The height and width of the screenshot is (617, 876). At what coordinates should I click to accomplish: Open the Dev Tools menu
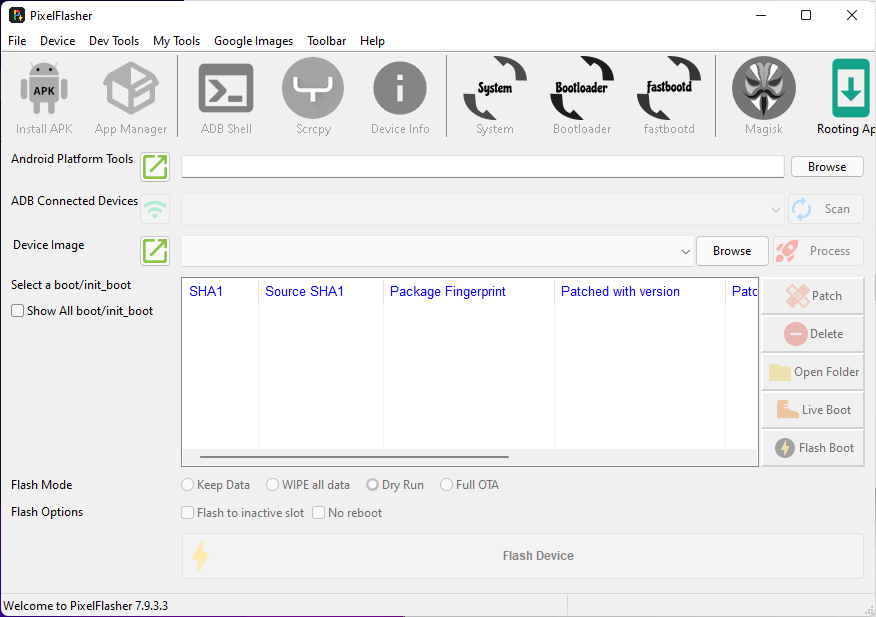[x=113, y=41]
